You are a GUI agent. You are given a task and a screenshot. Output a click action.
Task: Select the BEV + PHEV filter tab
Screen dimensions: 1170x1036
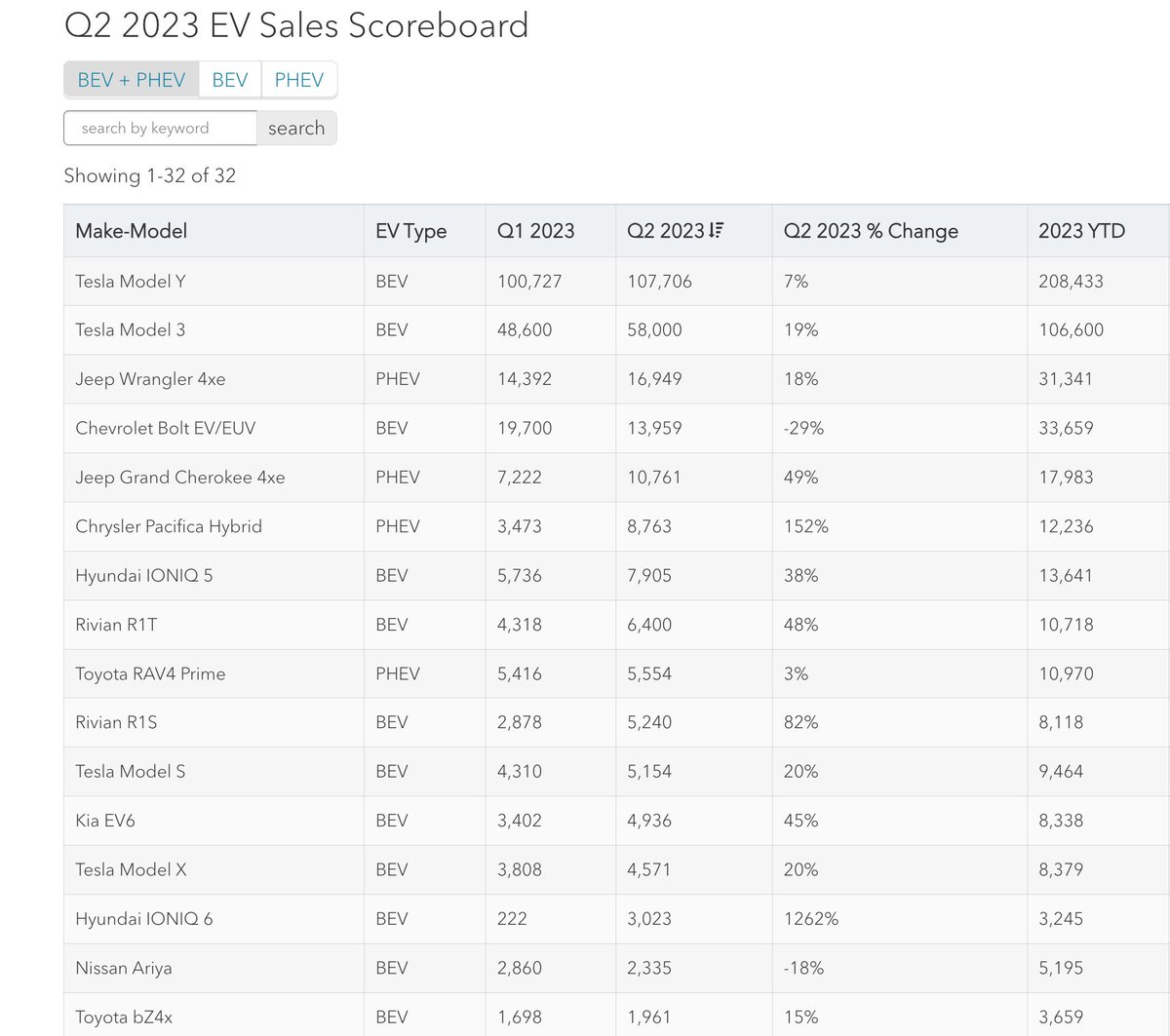(132, 79)
